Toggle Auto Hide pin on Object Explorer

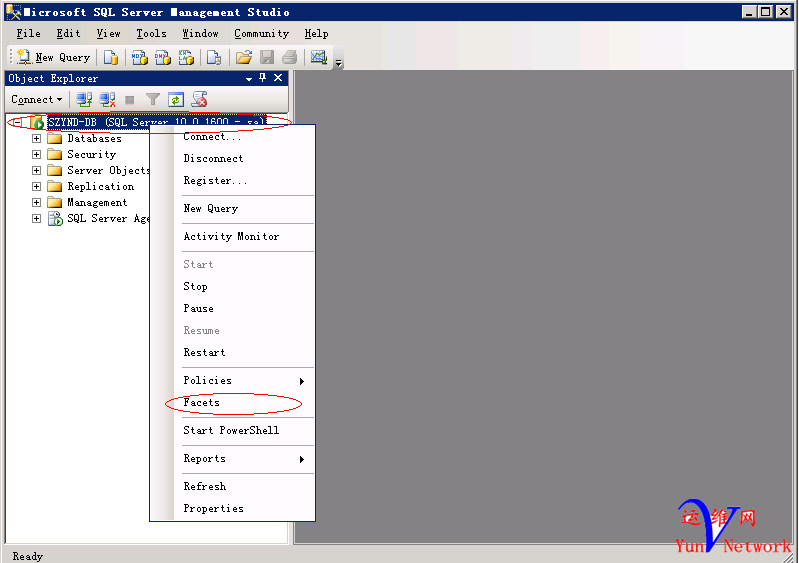pos(262,78)
